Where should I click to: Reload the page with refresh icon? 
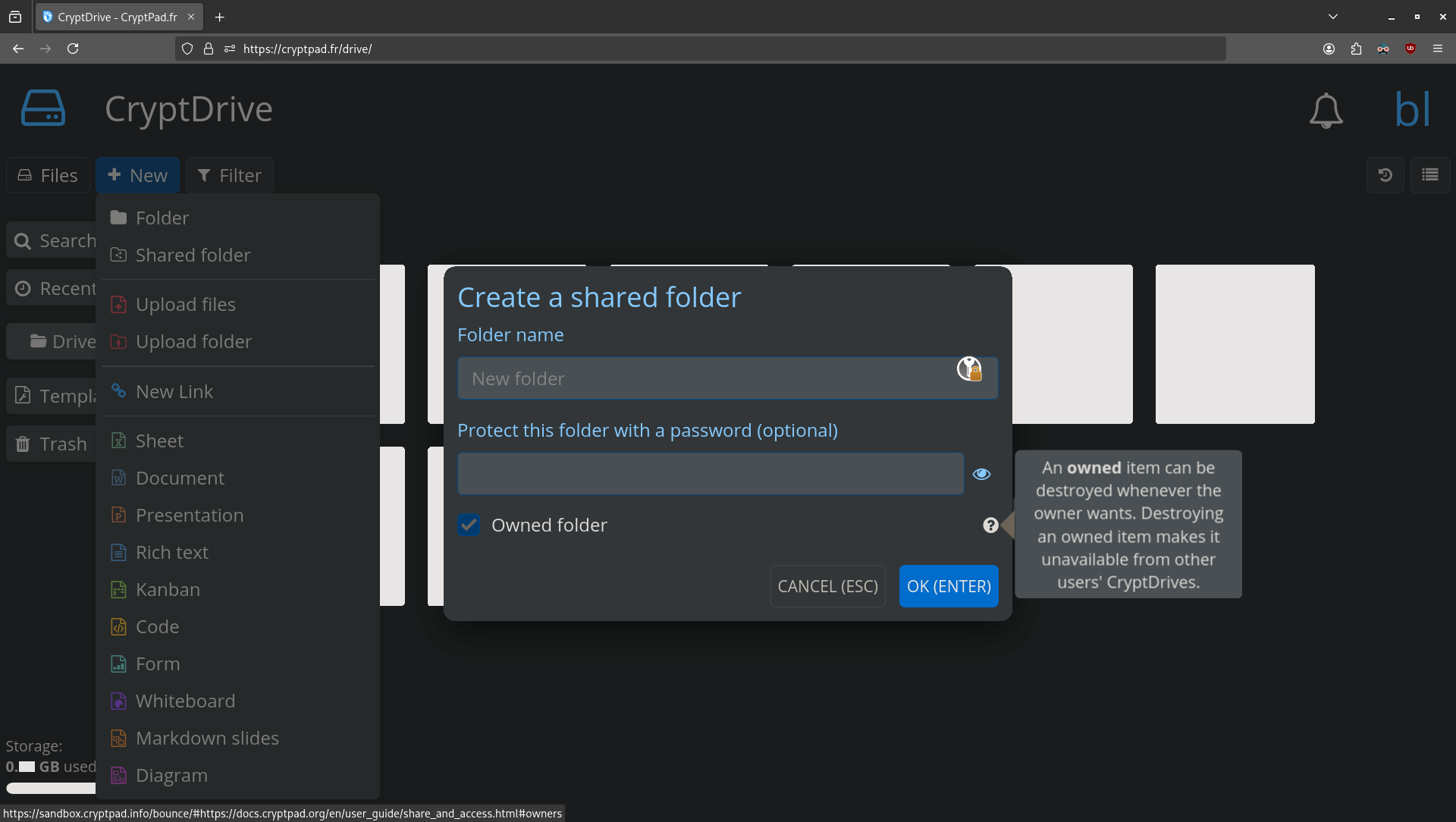73,49
